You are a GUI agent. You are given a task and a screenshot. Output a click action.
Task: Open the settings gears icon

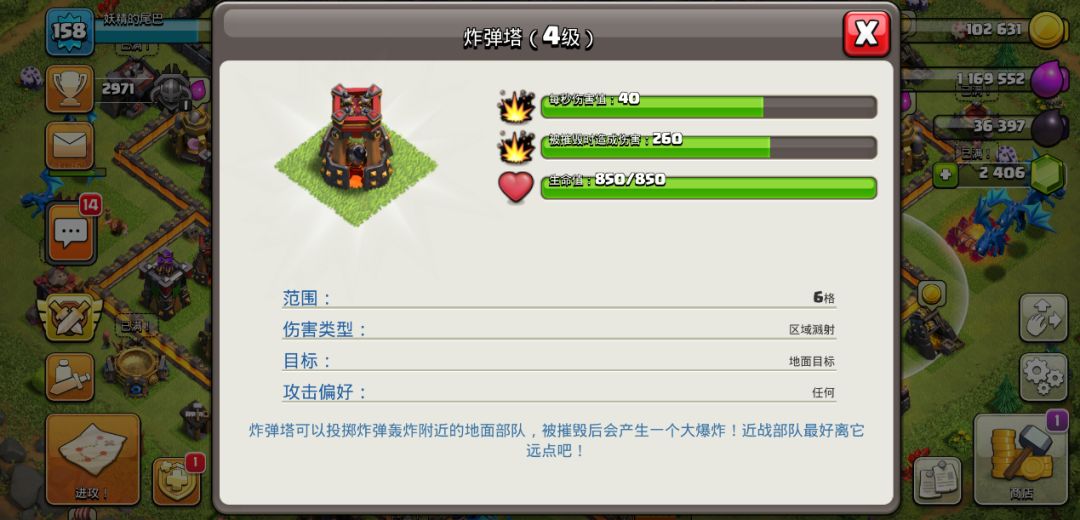[x=1043, y=377]
